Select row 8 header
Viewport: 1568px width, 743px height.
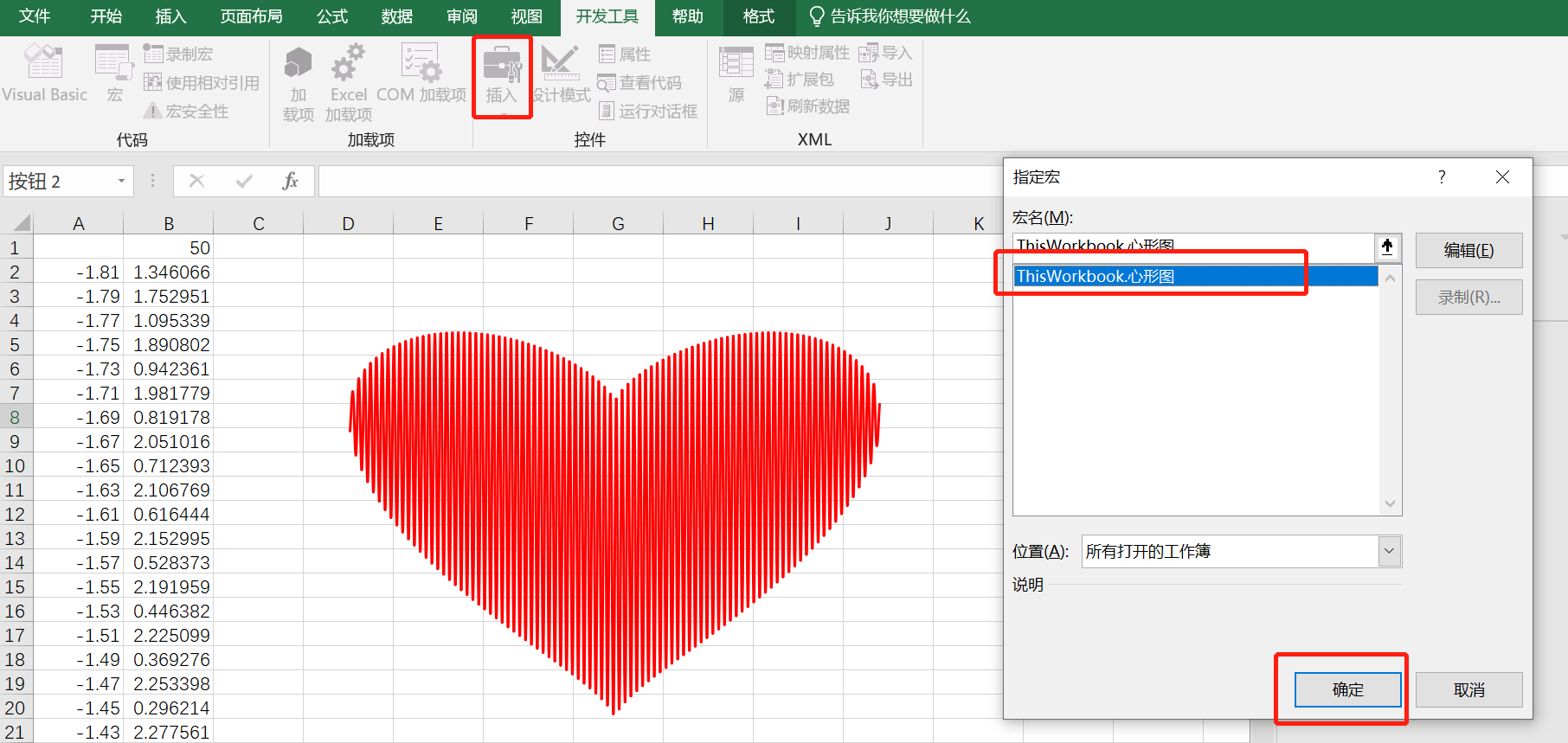(16, 417)
